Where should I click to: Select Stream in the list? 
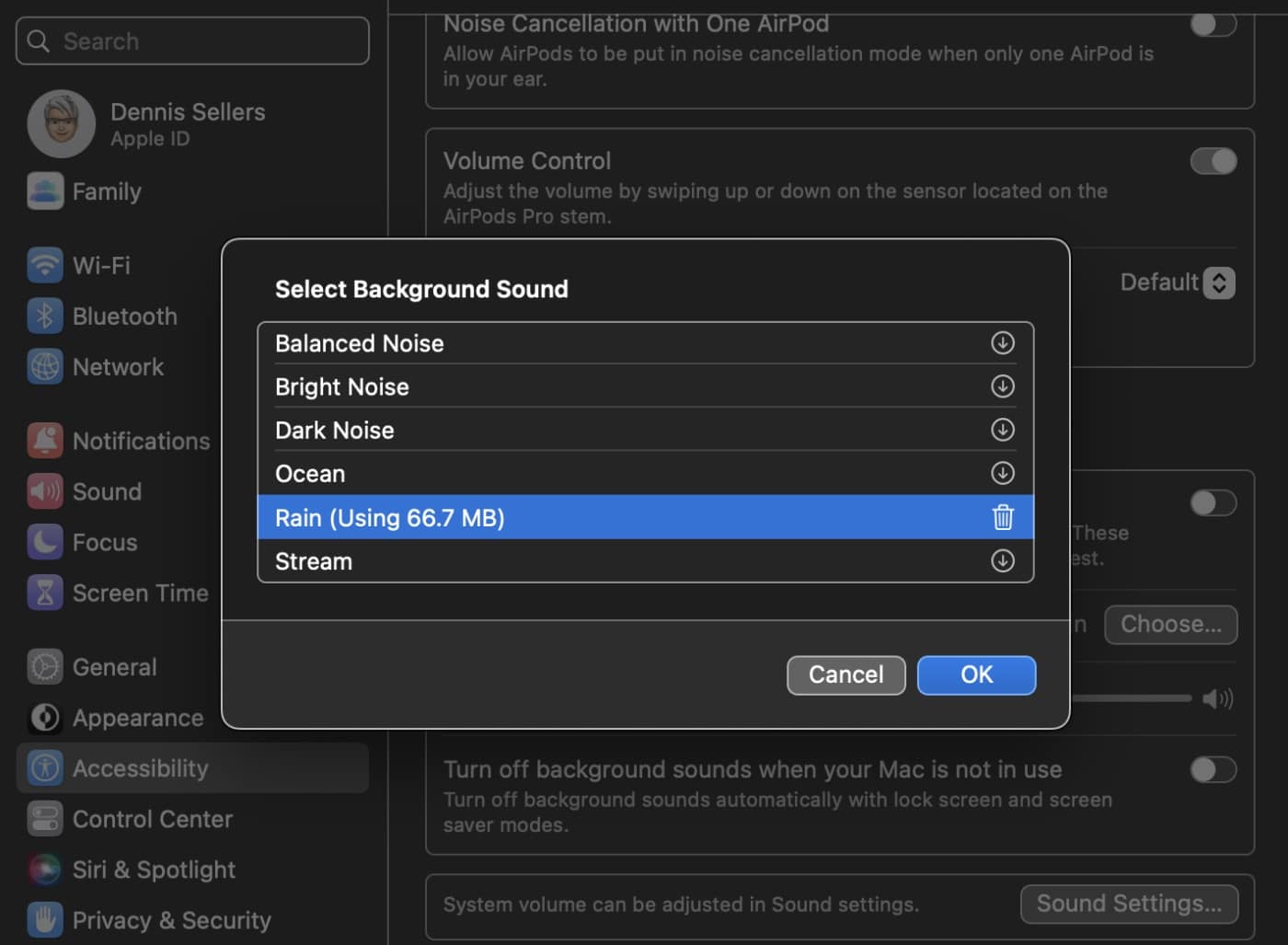(x=646, y=560)
